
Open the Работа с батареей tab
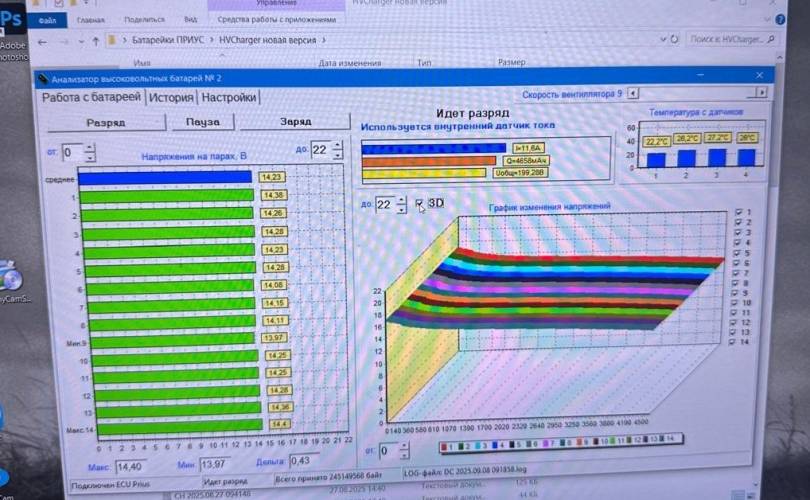91,97
